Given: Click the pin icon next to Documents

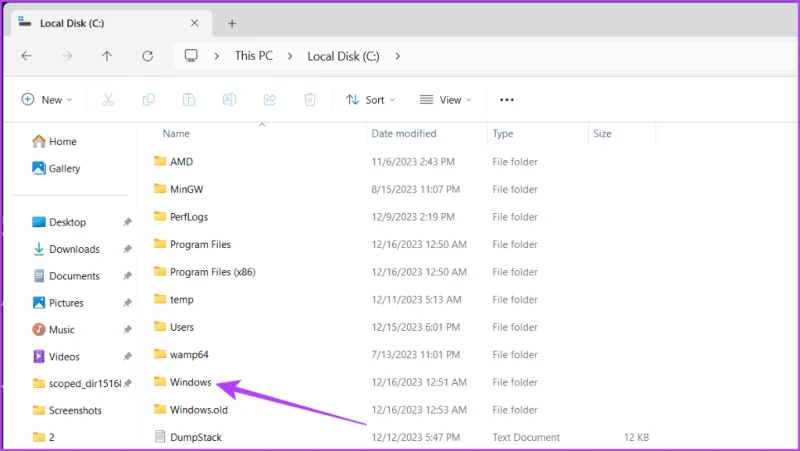Looking at the screenshot, I should 128,276.
